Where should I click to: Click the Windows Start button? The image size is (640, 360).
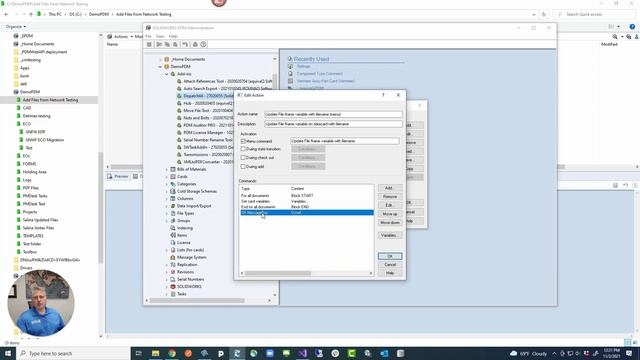[7, 353]
